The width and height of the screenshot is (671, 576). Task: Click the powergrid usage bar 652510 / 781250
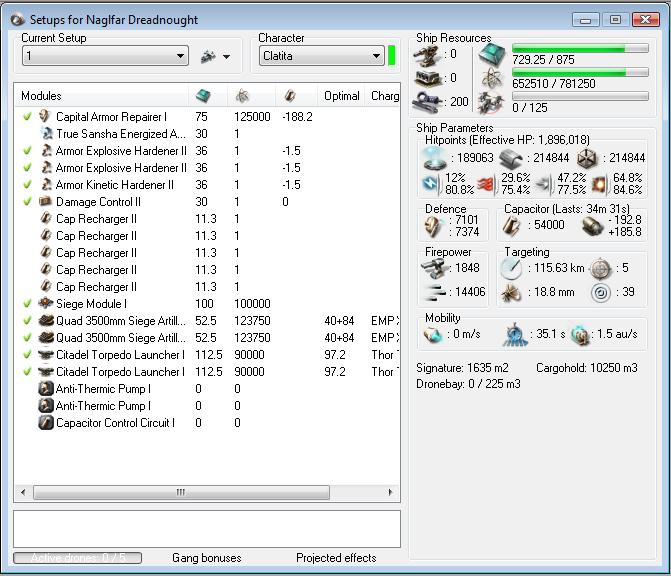580,72
